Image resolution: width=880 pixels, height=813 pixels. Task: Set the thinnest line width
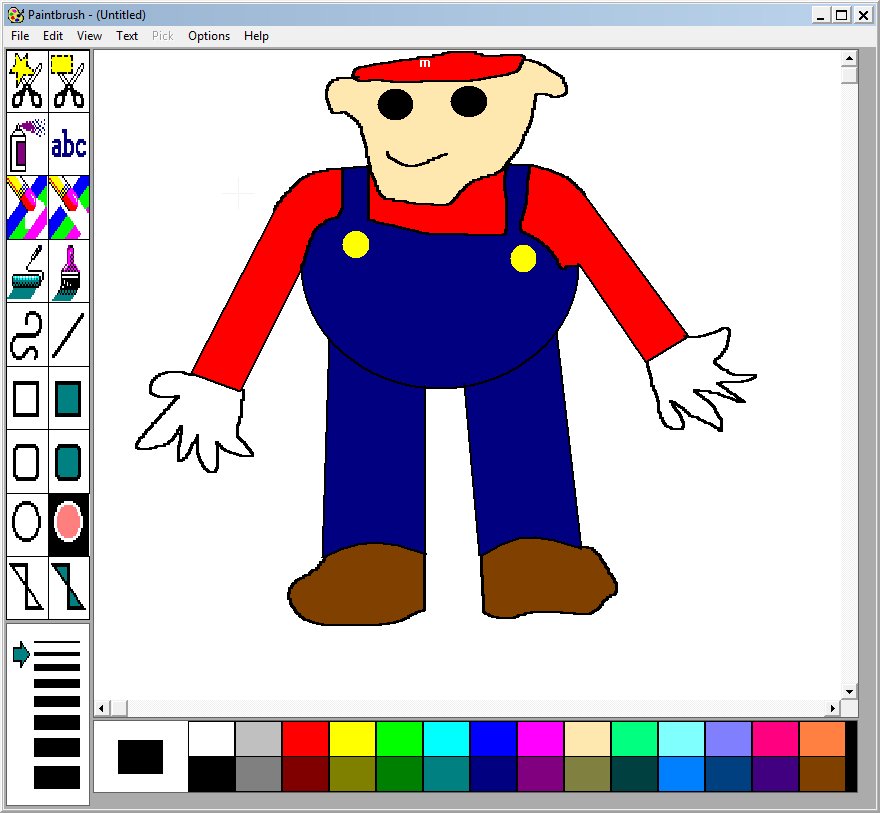click(x=57, y=642)
